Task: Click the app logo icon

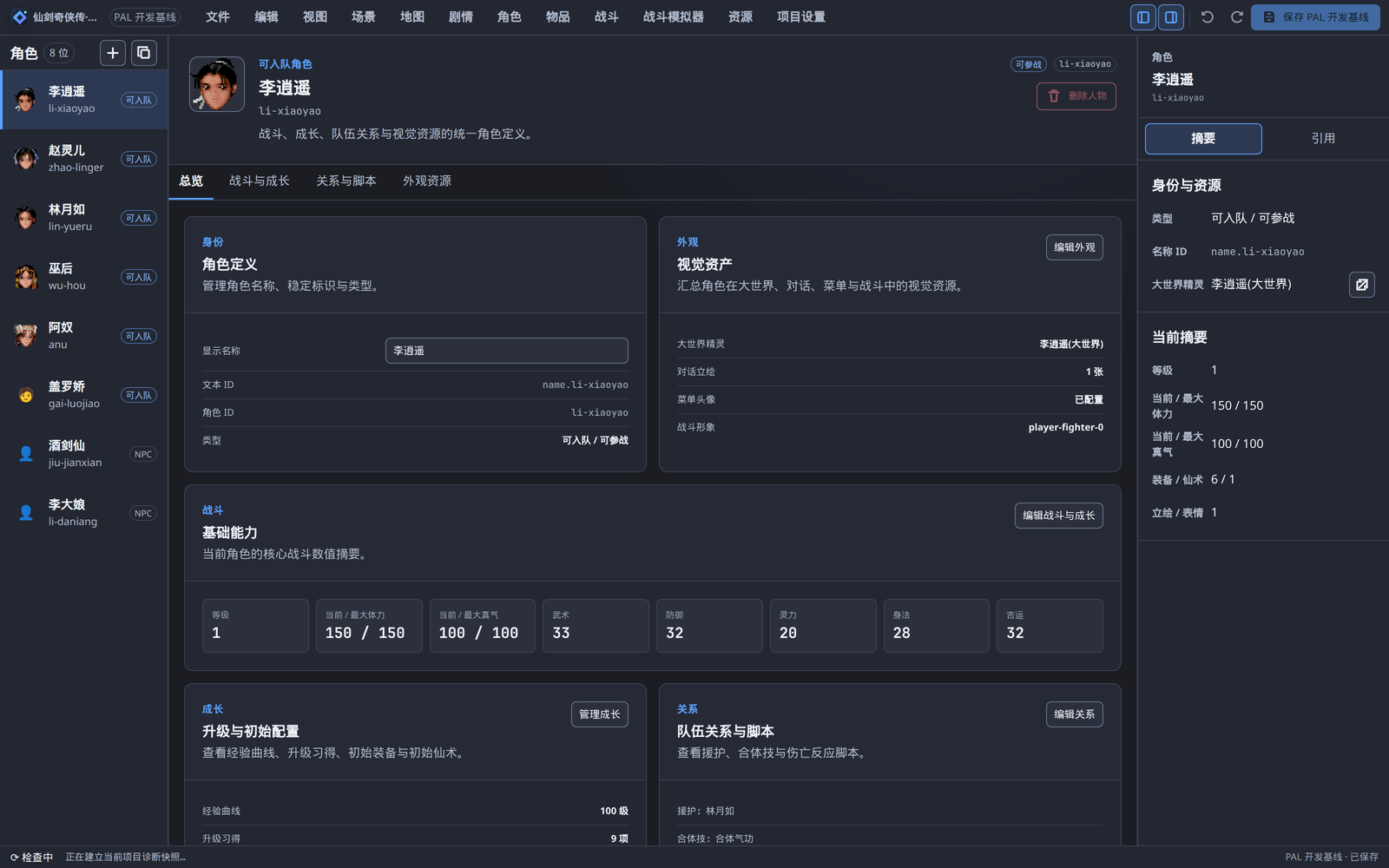Action: (19, 16)
